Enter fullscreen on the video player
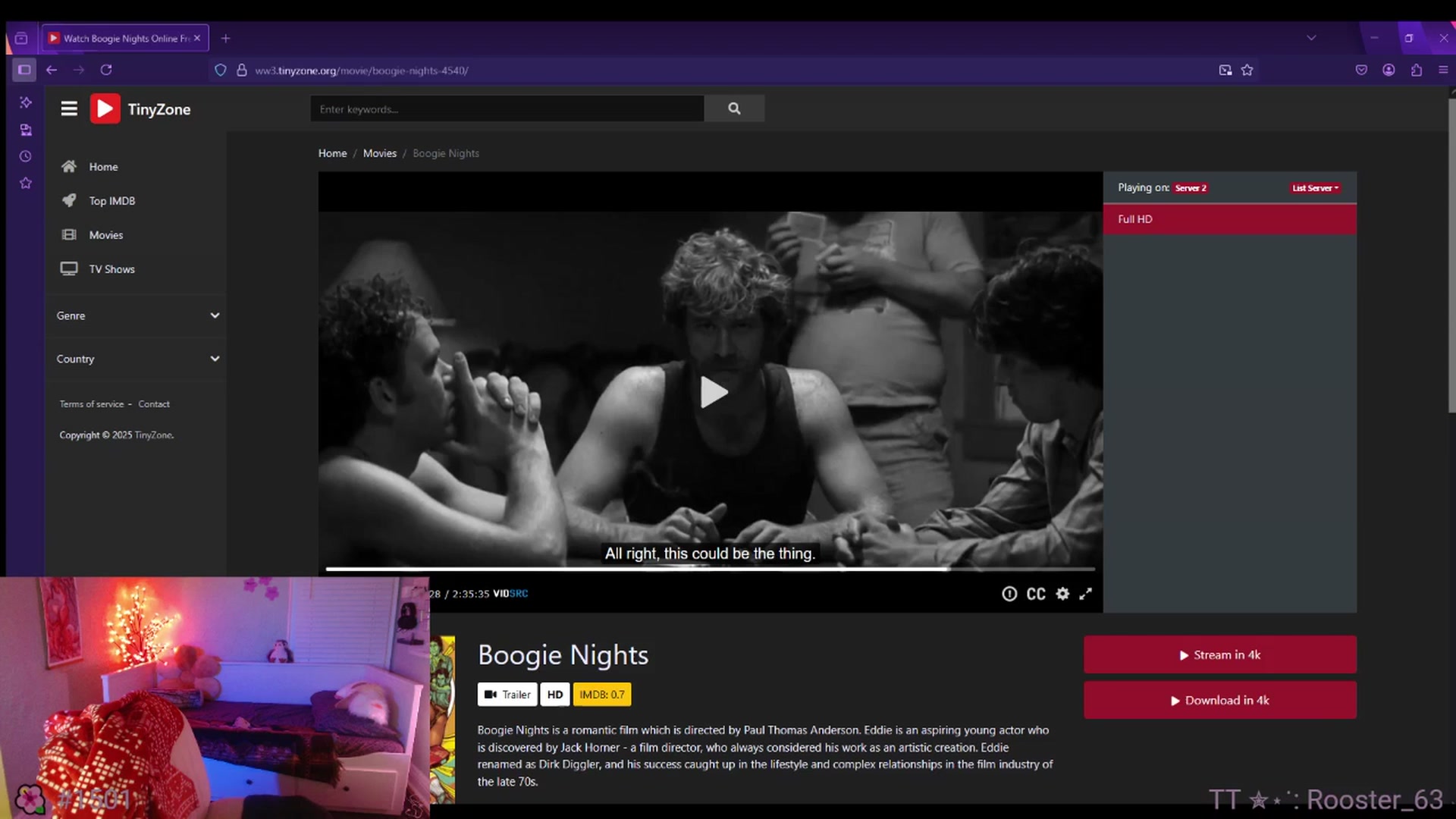This screenshot has width=1456, height=819. pyautogui.click(x=1086, y=594)
